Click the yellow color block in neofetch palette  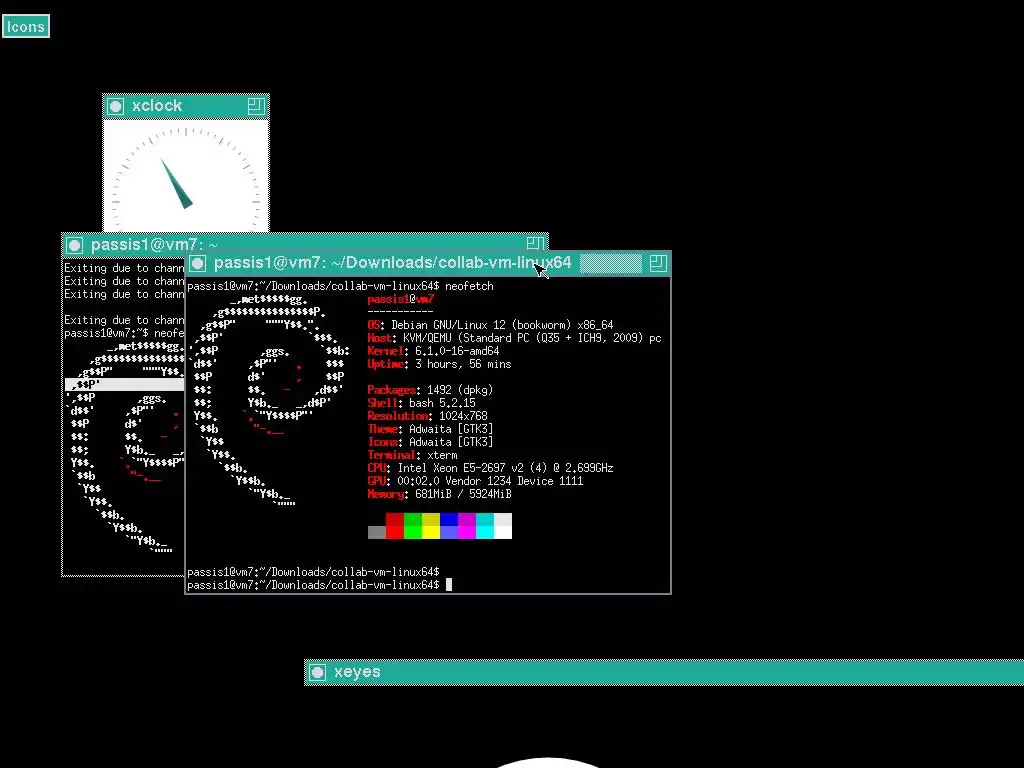pos(431,526)
